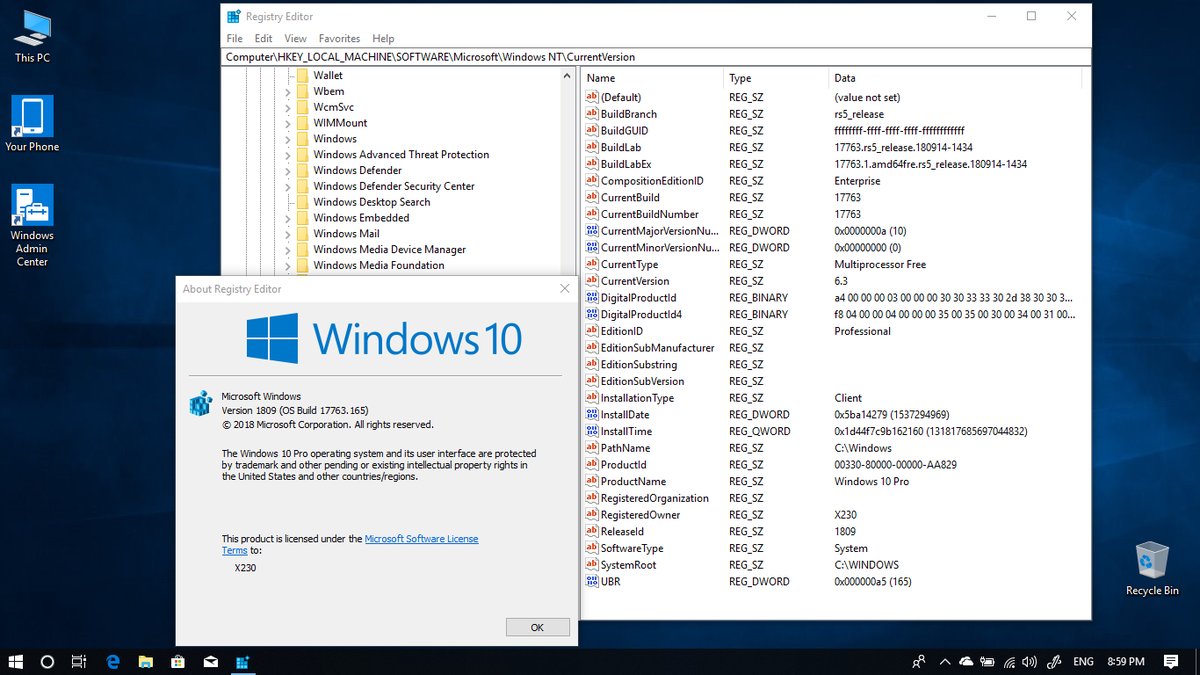Select the "SystemRoot" value name

coord(629,565)
